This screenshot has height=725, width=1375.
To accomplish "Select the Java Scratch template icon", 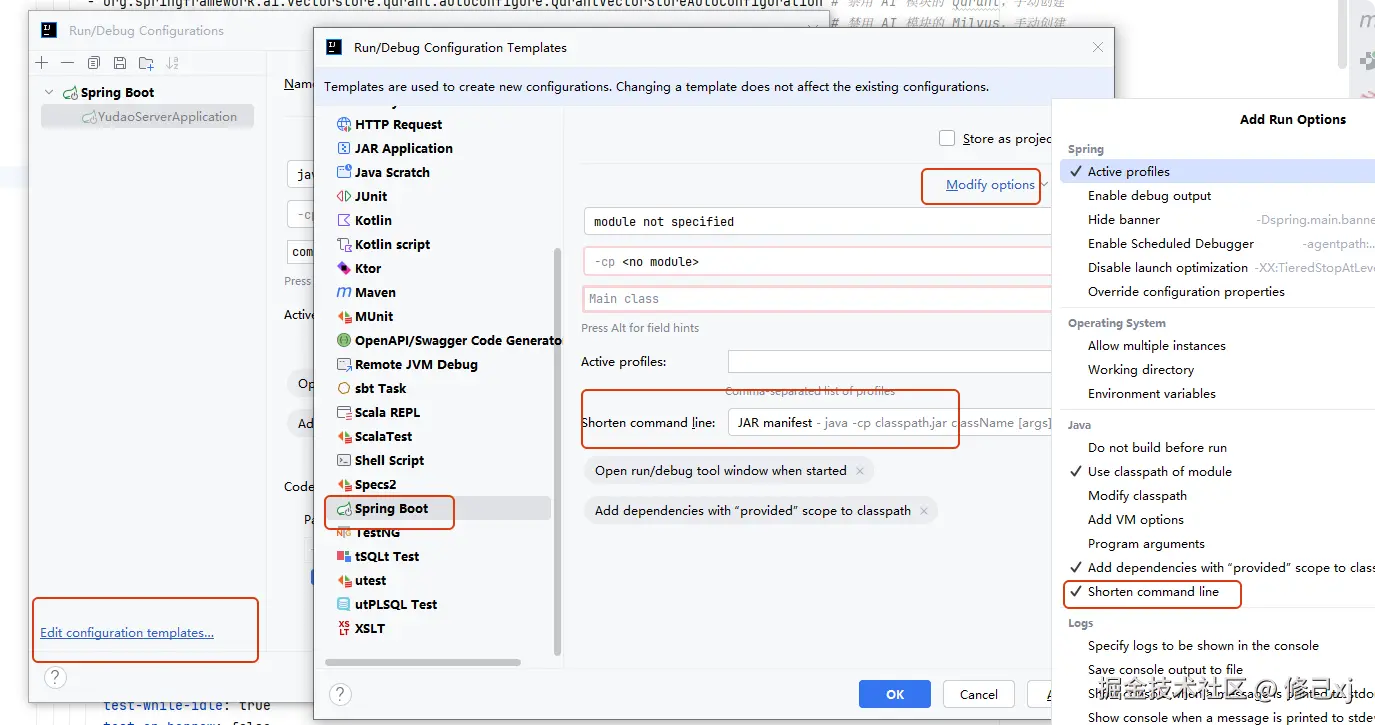I will click(x=344, y=173).
